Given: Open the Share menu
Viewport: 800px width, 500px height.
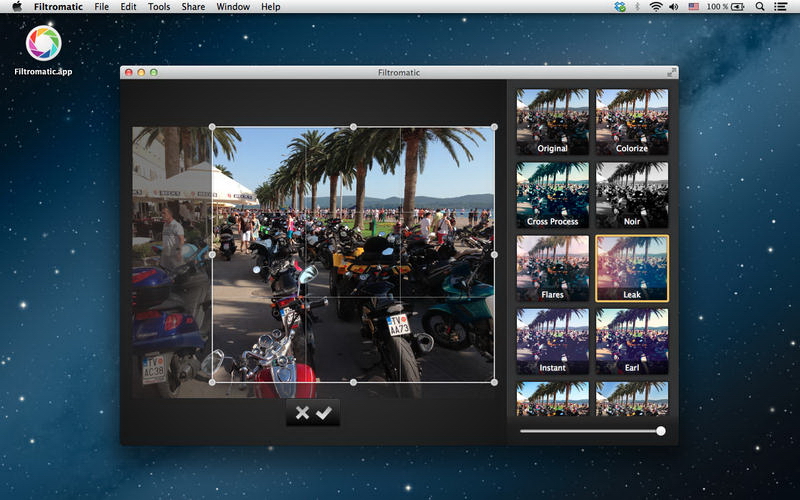Looking at the screenshot, I should tap(193, 7).
